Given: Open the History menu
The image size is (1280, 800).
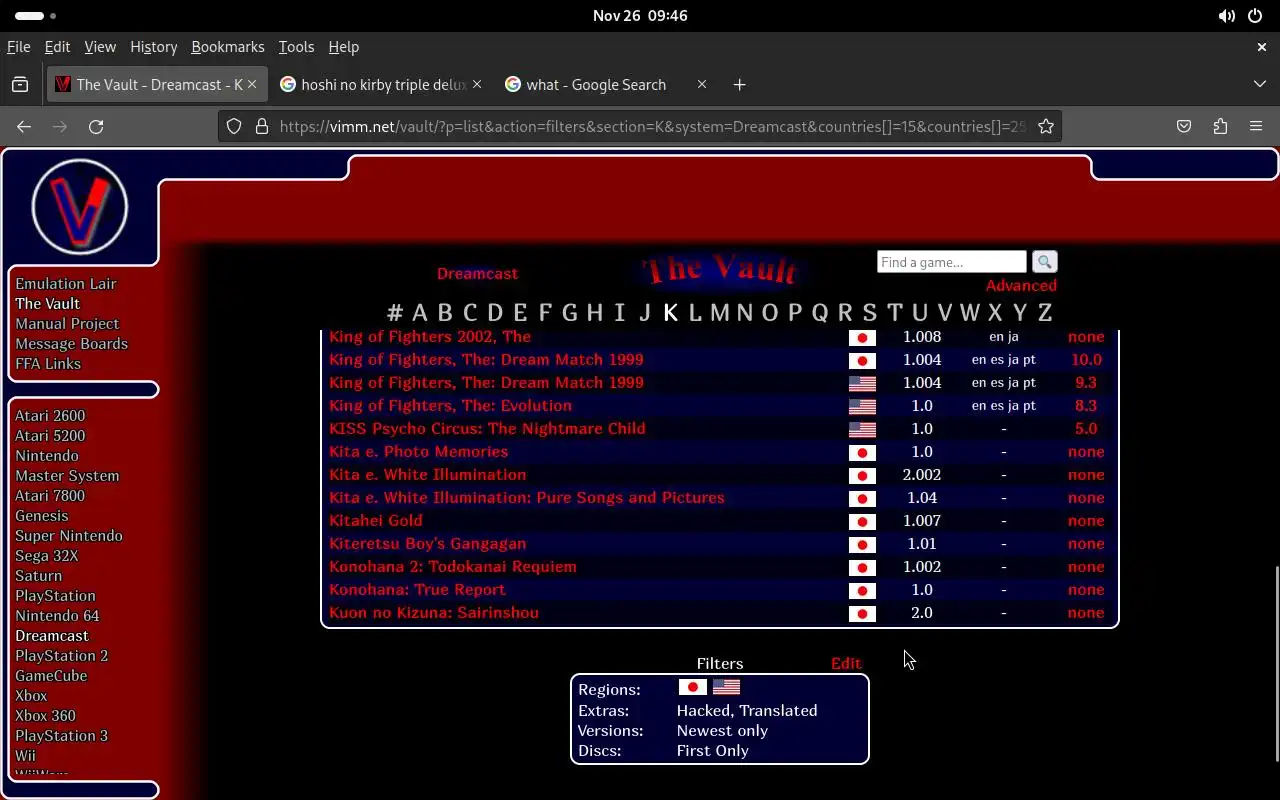Looking at the screenshot, I should 153,47.
